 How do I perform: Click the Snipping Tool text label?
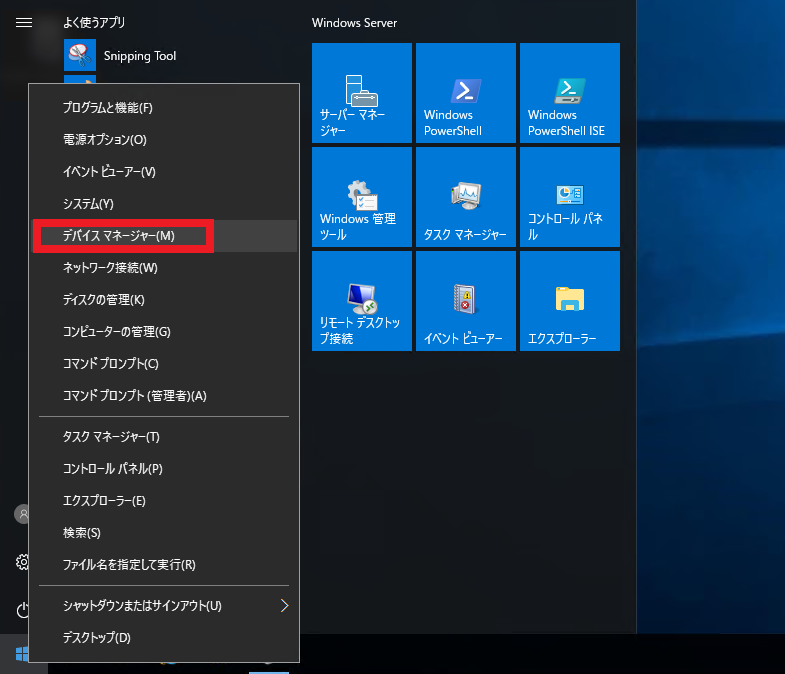140,56
